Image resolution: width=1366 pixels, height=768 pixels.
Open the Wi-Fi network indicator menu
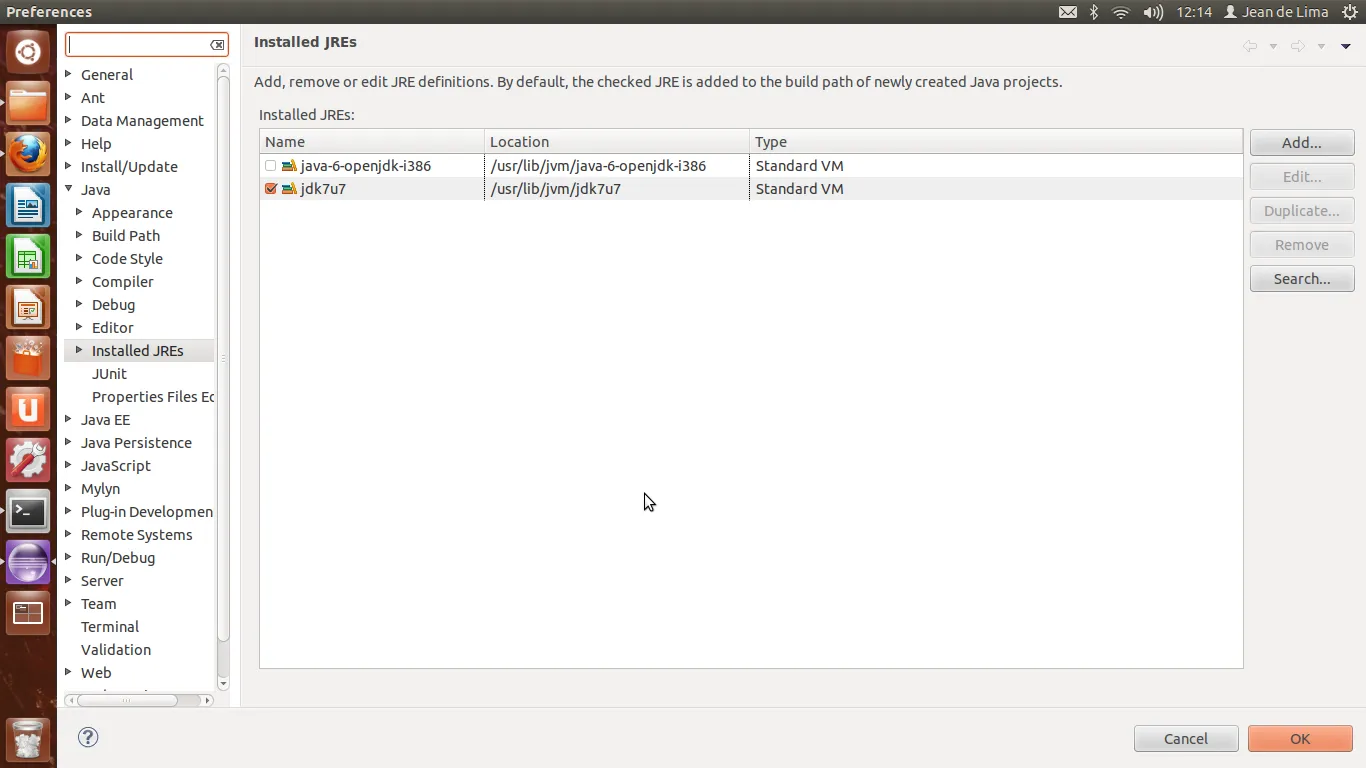tap(1121, 12)
